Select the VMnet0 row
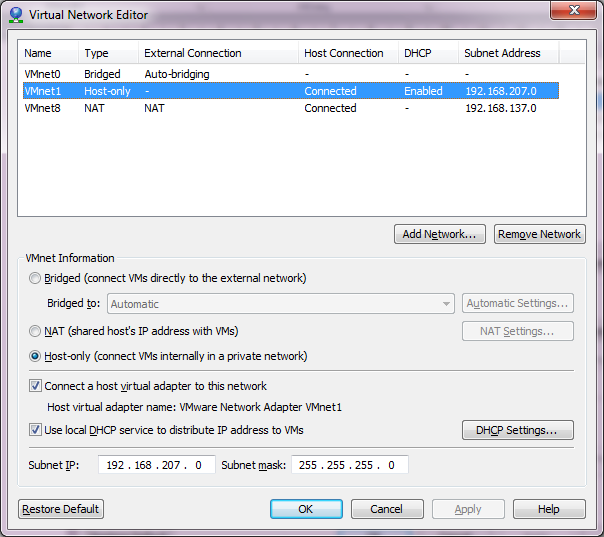604x537 pixels. tap(291, 74)
